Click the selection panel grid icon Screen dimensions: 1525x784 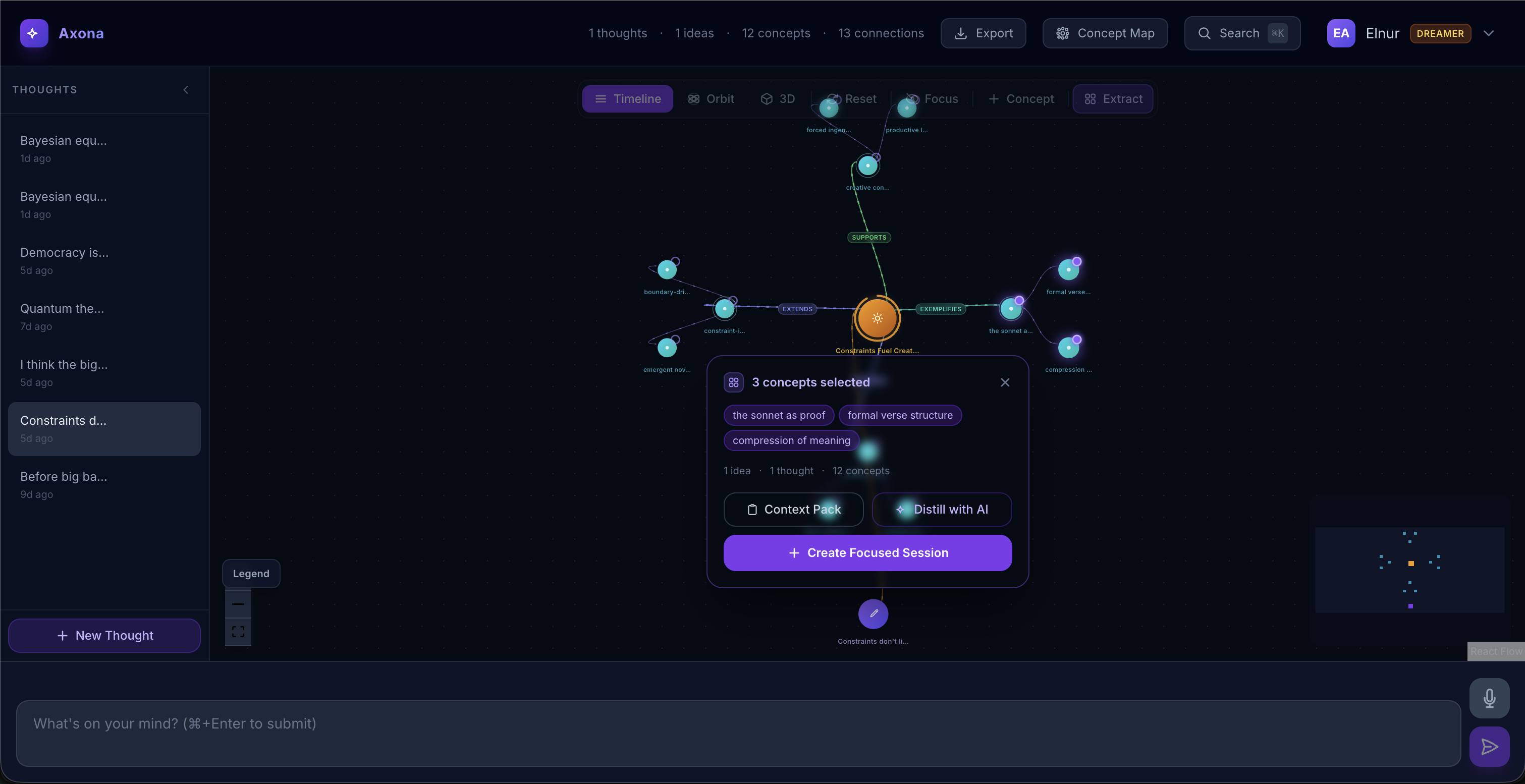tap(734, 383)
